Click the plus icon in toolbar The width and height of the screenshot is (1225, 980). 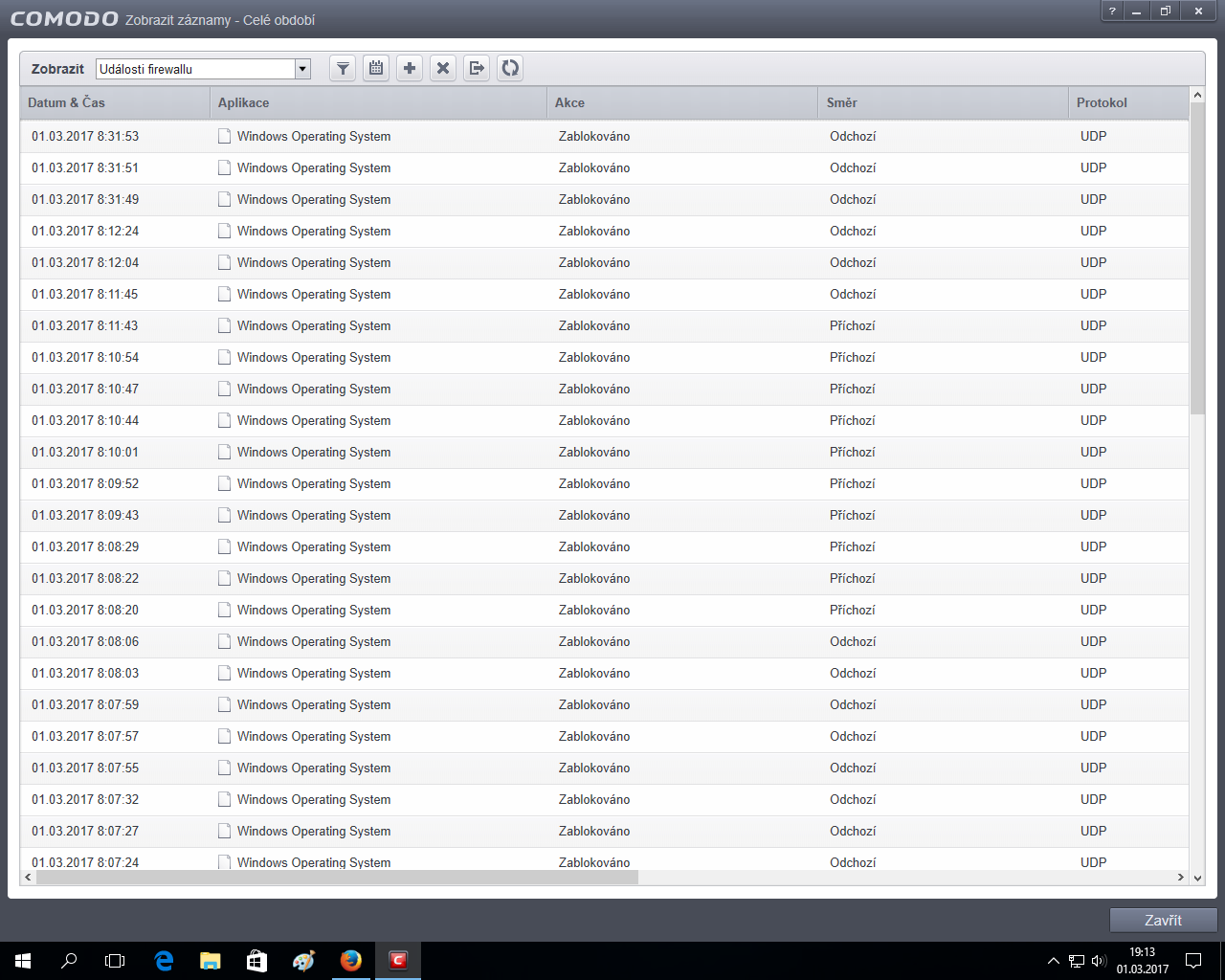410,68
